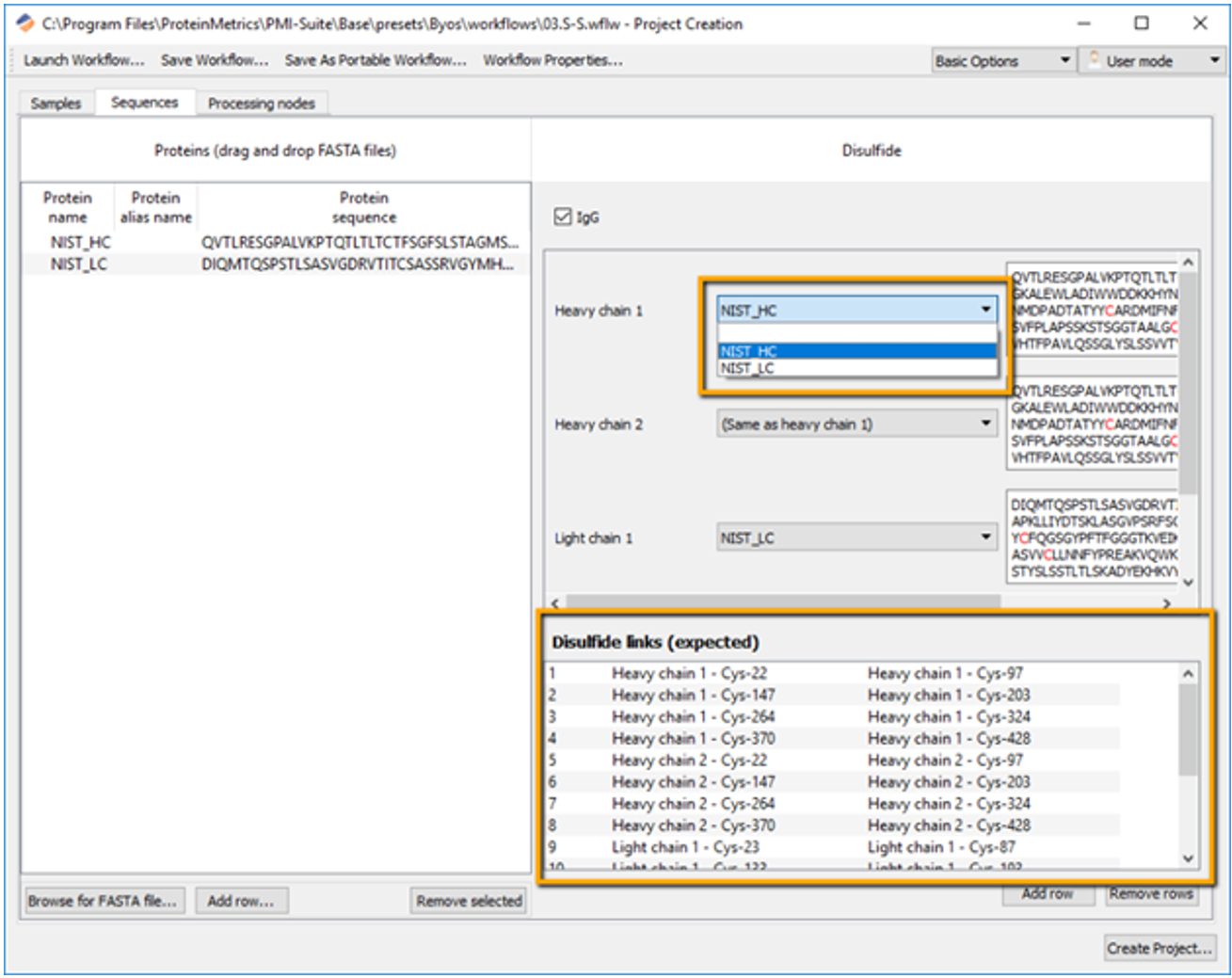Click Browse for FASTA file button
The width and height of the screenshot is (1232, 978).
pos(103,901)
